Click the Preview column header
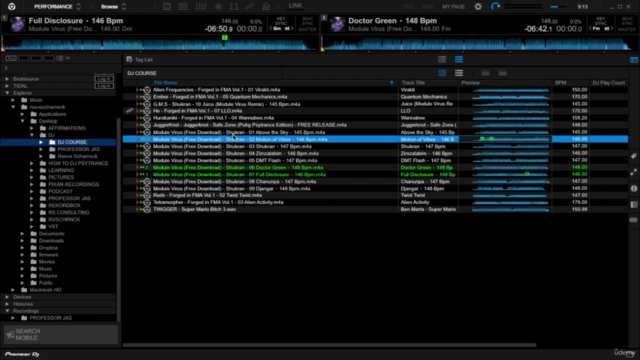640x360 pixels. [x=470, y=83]
